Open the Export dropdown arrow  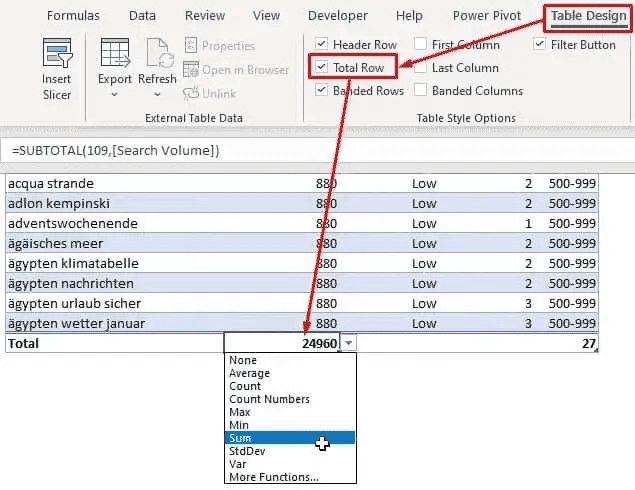pyautogui.click(x=115, y=94)
